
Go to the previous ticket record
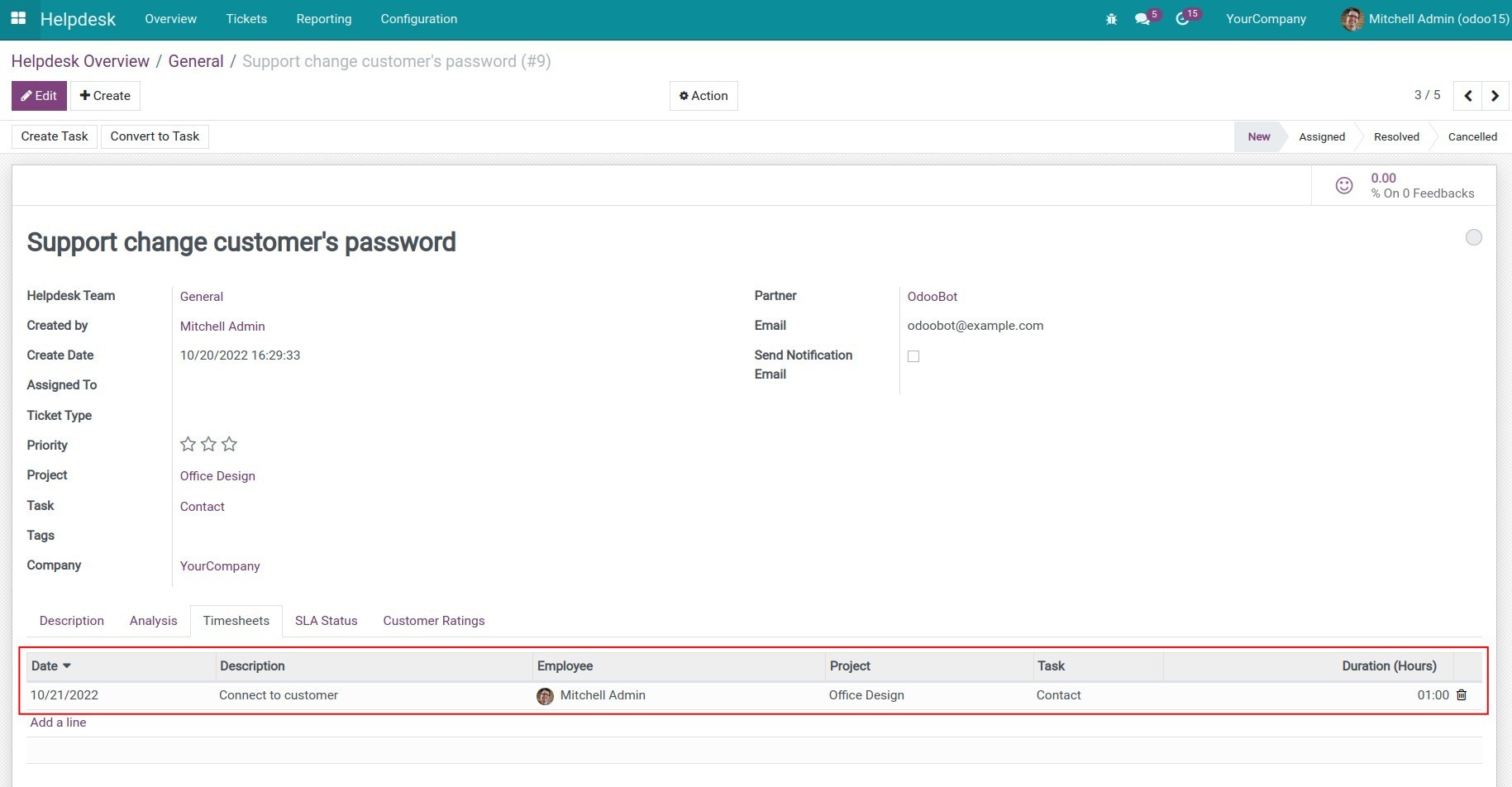coord(1468,96)
